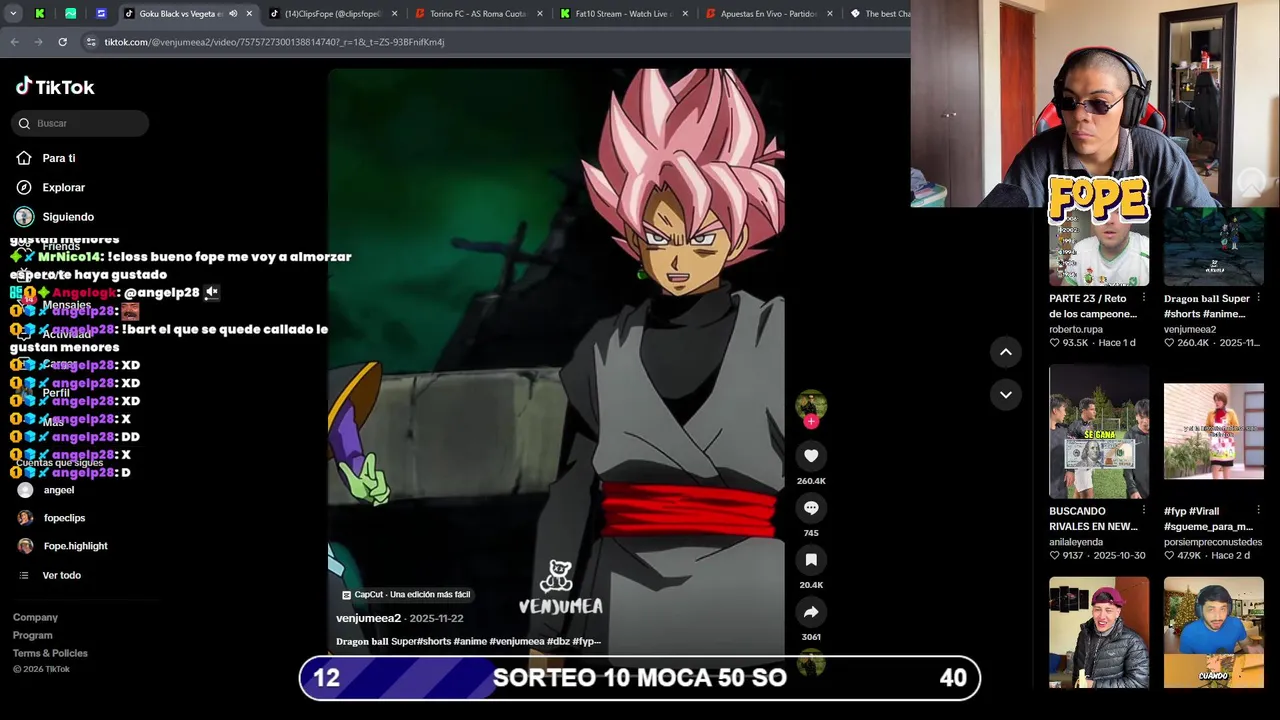Open porsiempreconustedes author link

click(x=1213, y=542)
